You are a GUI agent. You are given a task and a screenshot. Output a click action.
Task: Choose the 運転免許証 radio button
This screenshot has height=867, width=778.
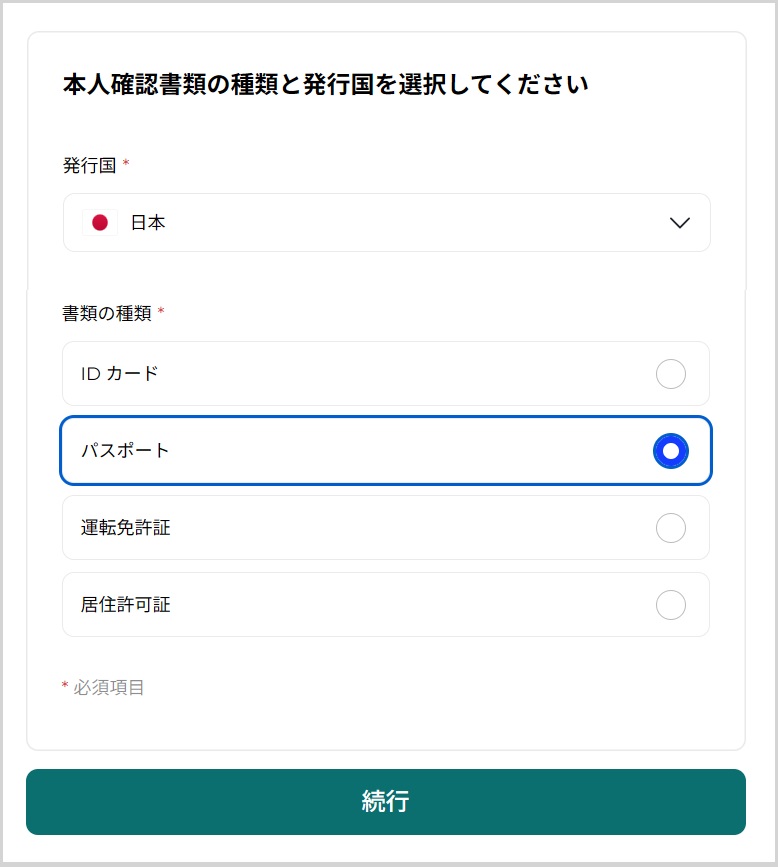coord(671,528)
